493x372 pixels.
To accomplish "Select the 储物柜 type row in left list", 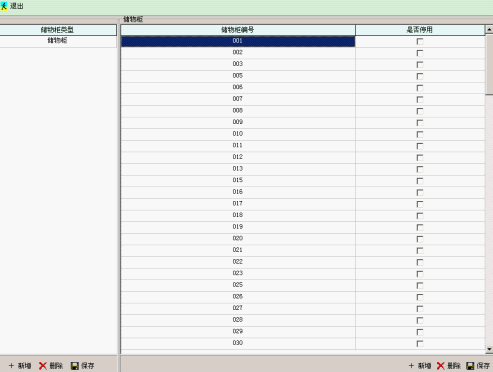I will (x=58, y=41).
